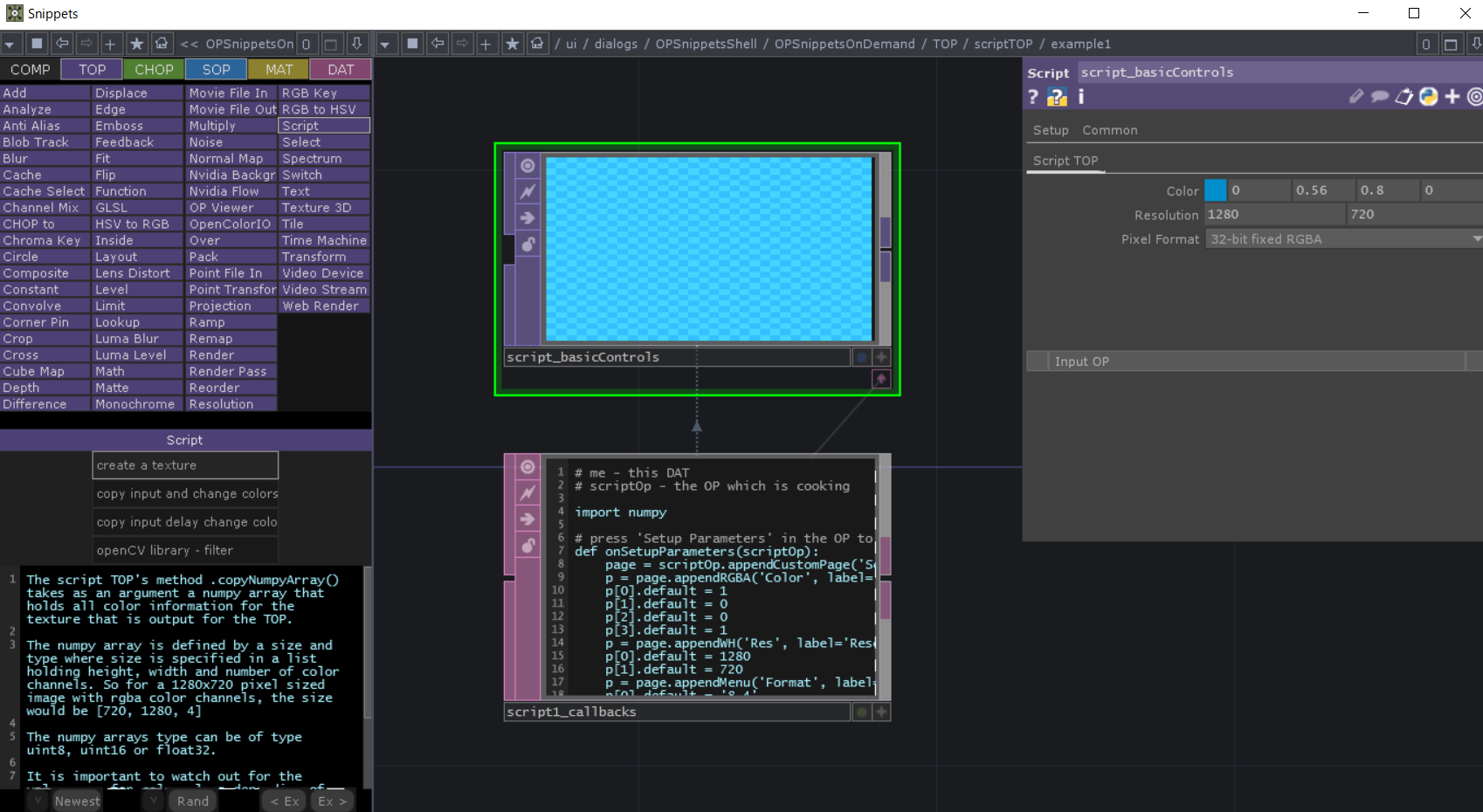
Task: Toggle viewer active flag on script_basicControls
Action: click(528, 165)
